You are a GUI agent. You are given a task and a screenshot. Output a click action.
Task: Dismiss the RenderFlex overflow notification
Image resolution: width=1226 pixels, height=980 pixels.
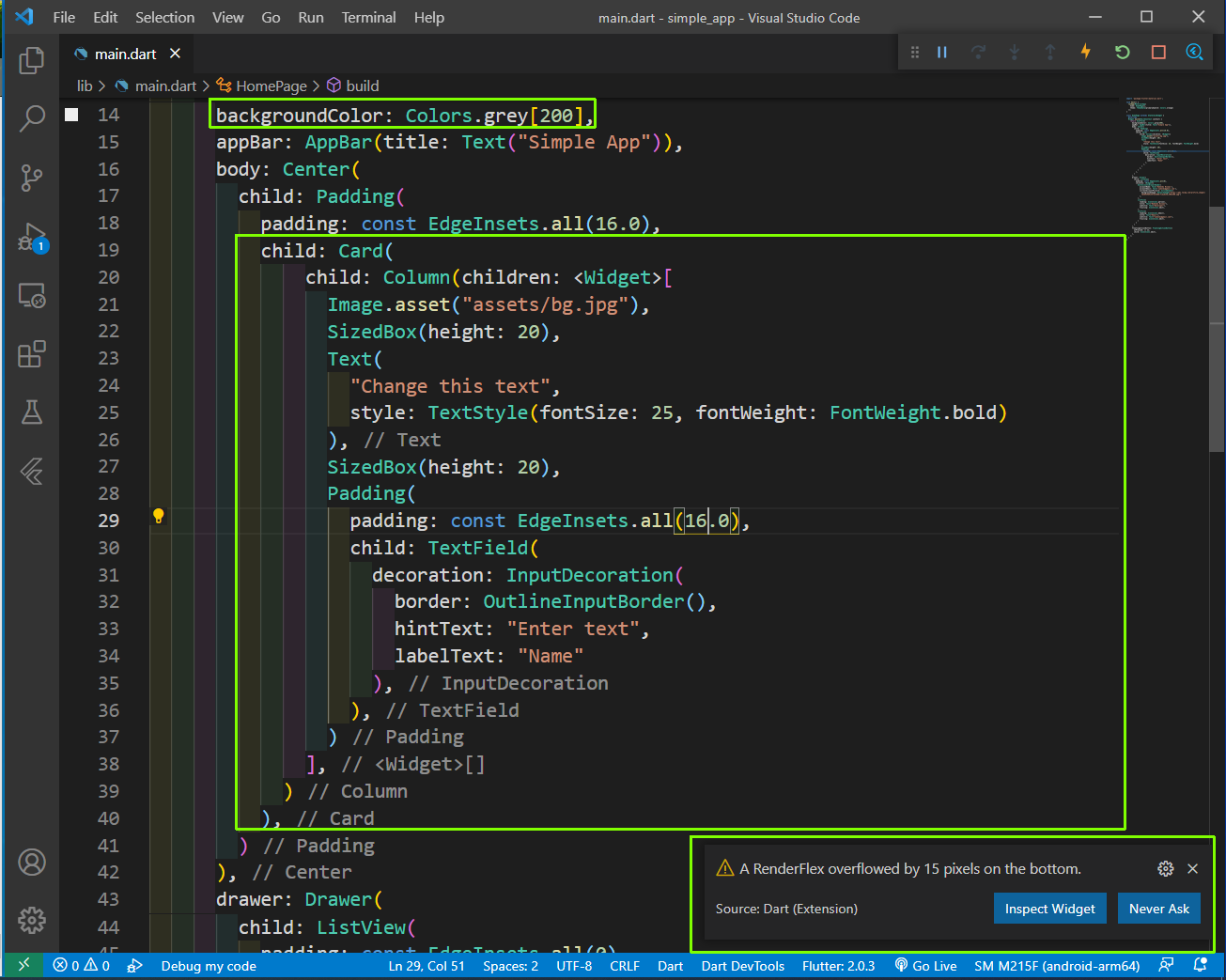1193,868
